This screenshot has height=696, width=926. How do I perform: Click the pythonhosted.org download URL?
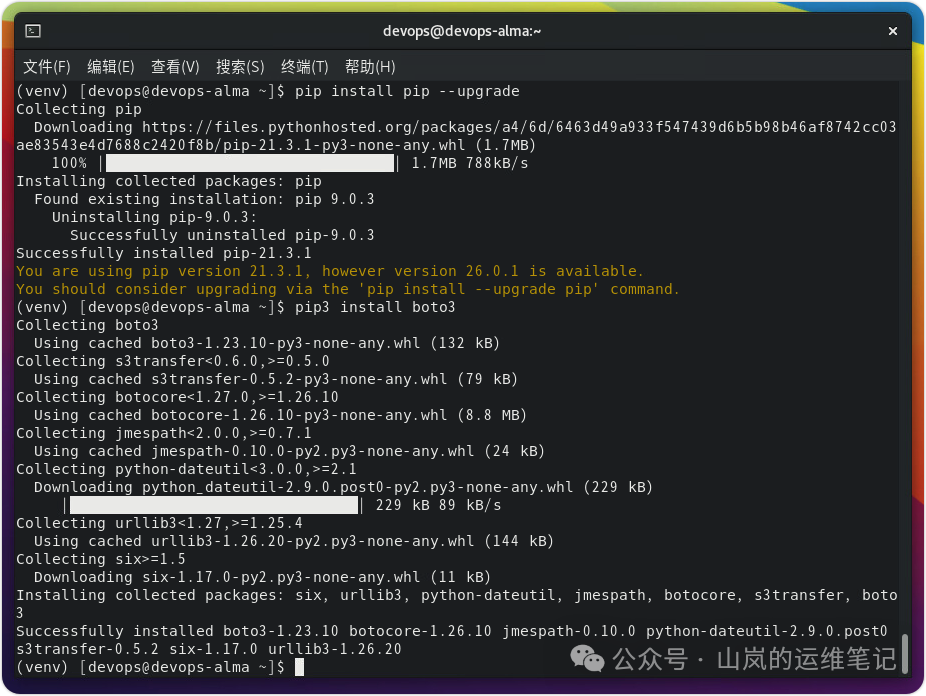coord(456,136)
